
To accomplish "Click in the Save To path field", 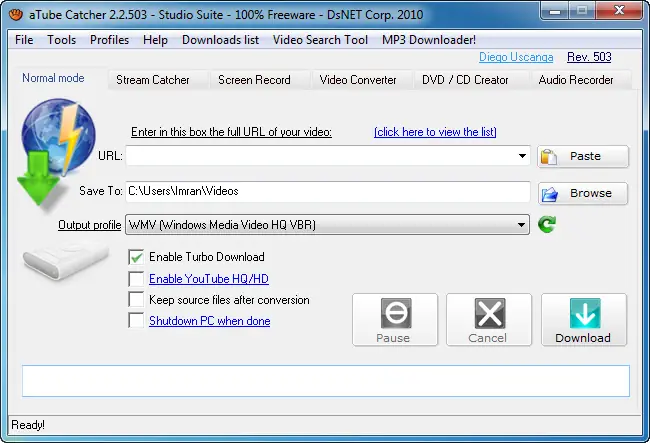I will tap(327, 191).
